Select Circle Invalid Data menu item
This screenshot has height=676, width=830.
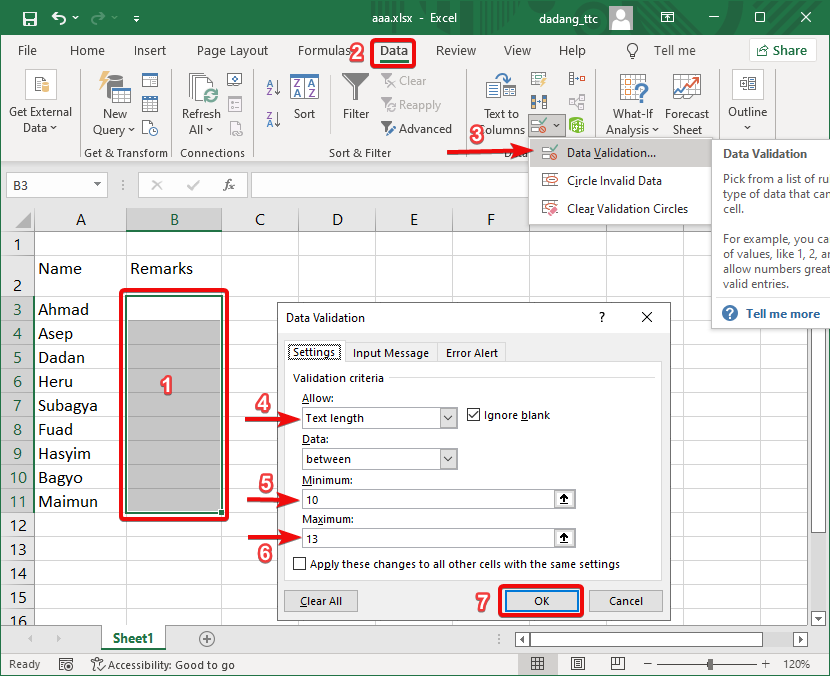pyautogui.click(x=613, y=181)
